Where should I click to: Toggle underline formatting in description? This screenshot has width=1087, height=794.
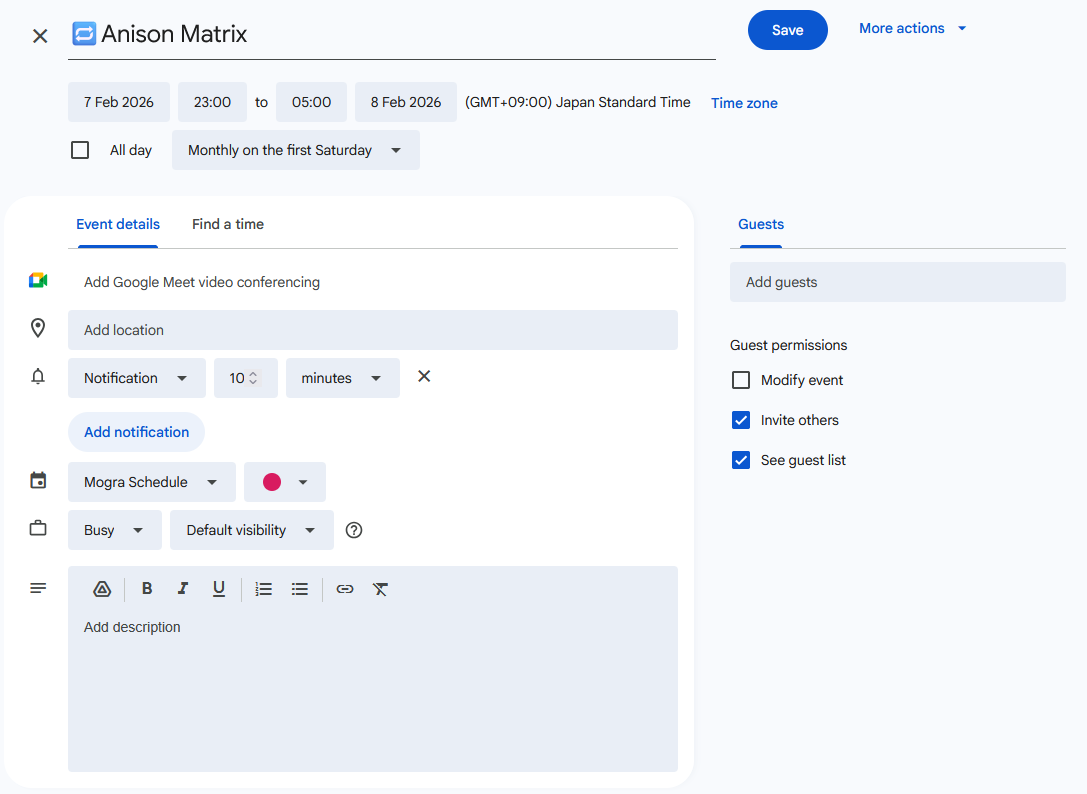tap(218, 589)
